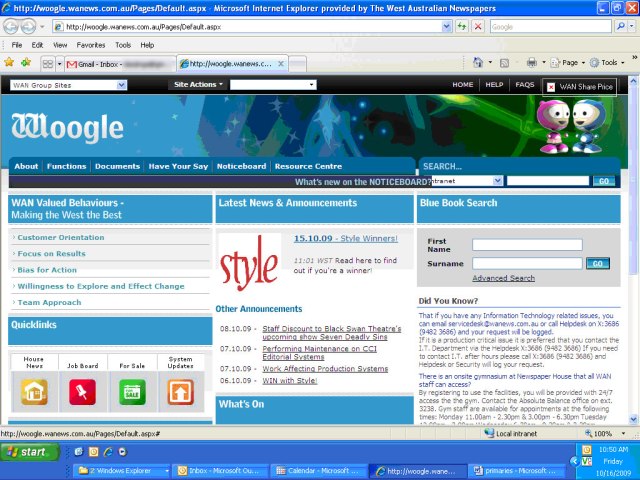Click the Favorites Center star icon
This screenshot has width=640, height=480.
10,62
